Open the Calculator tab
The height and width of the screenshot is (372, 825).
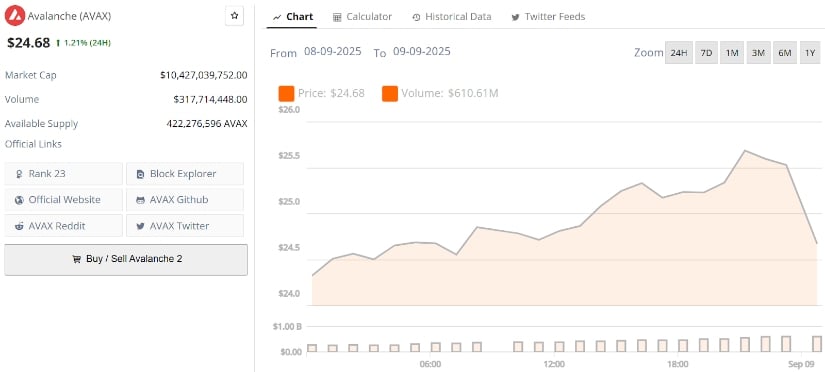click(x=362, y=17)
